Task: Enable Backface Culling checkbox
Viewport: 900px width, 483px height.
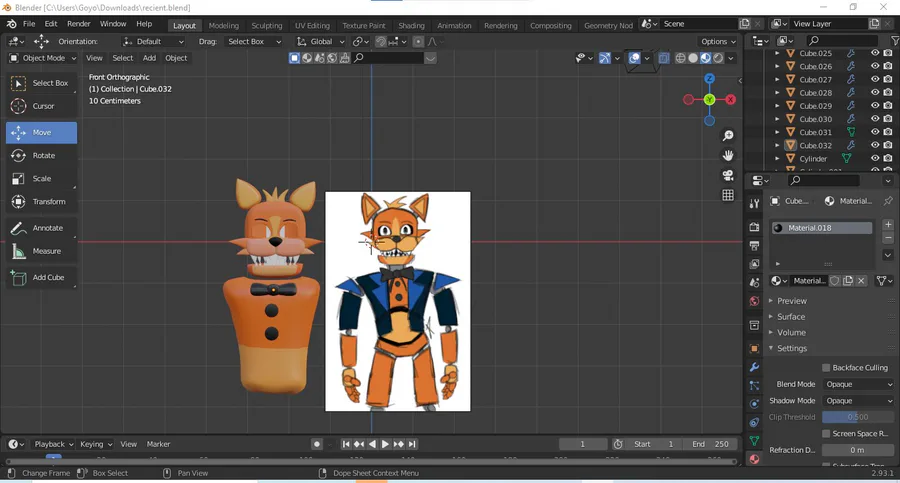Action: click(827, 368)
